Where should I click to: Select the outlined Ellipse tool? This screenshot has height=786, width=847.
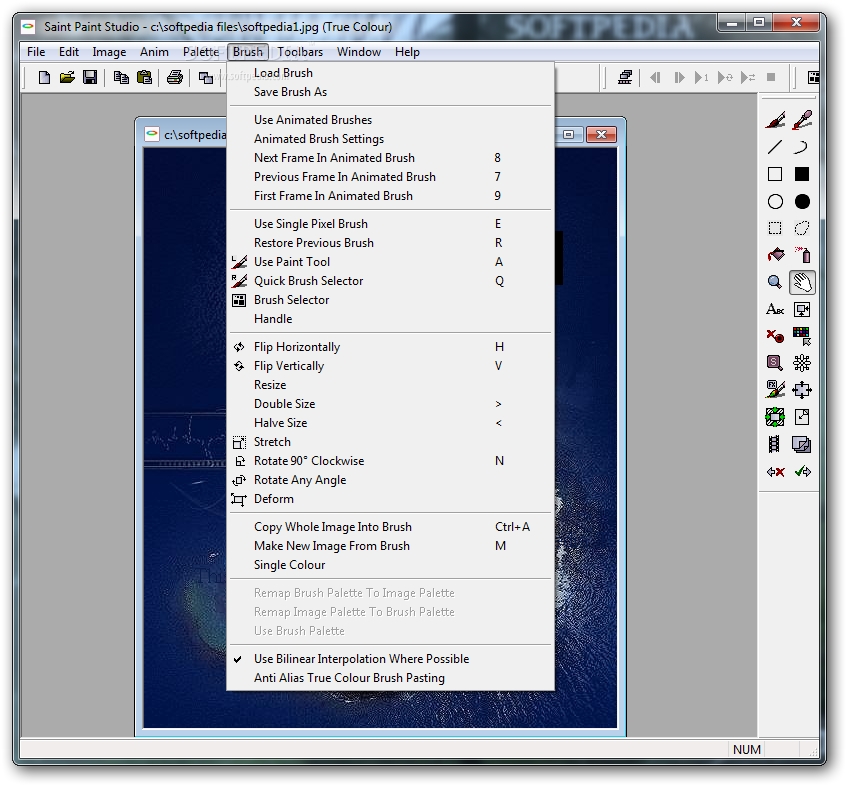[x=775, y=201]
